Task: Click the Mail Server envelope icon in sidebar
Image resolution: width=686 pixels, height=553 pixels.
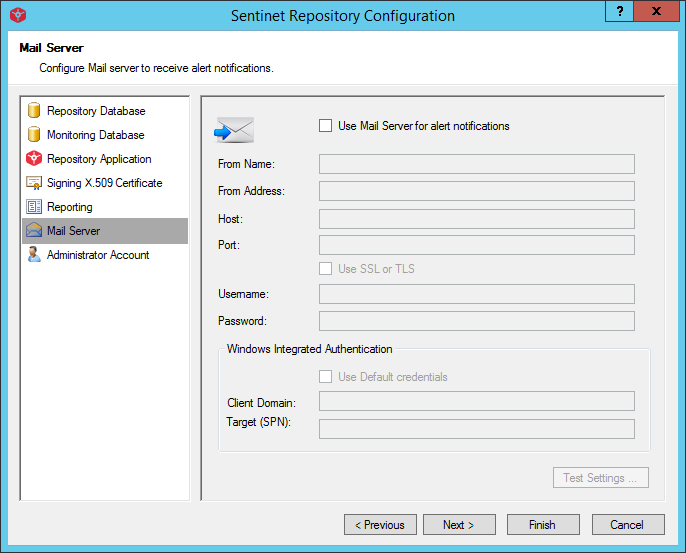Action: click(34, 230)
